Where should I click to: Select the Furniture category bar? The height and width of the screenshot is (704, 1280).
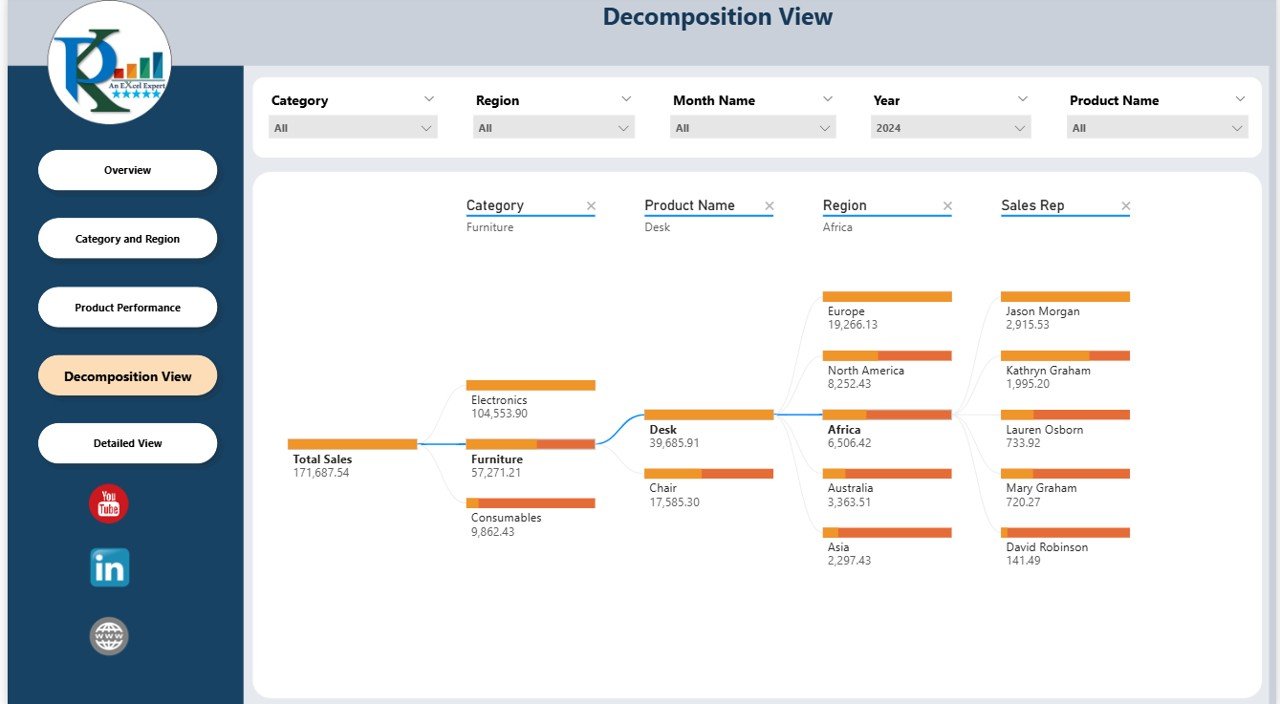pyautogui.click(x=530, y=444)
